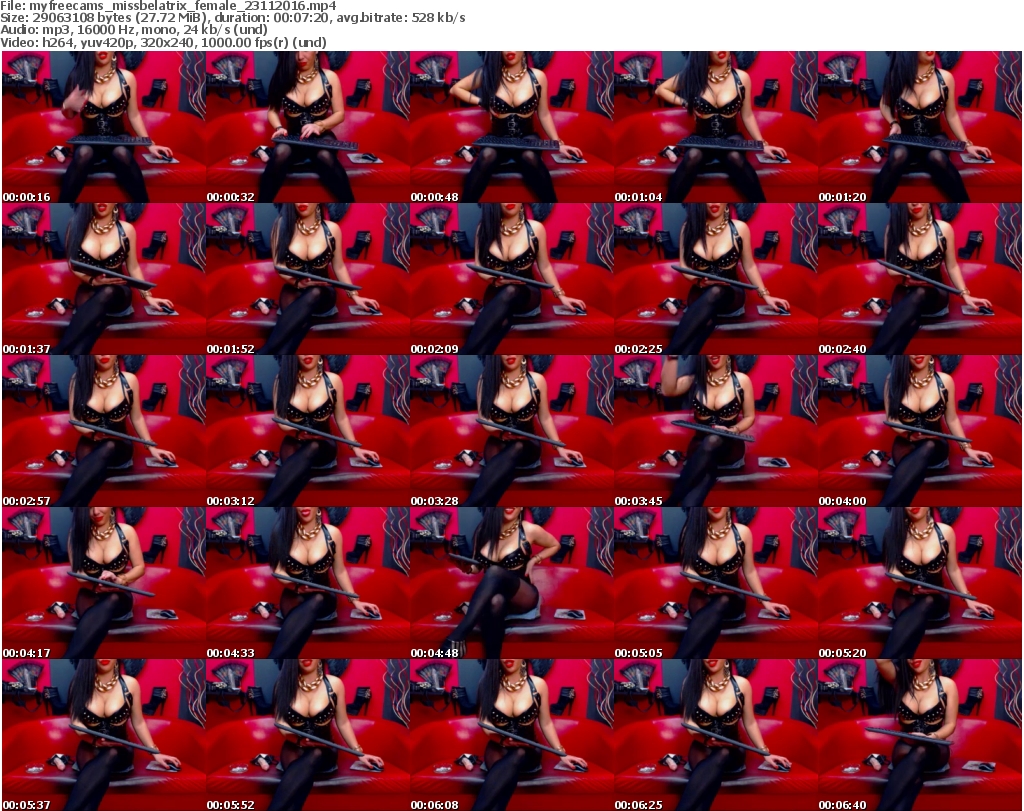Select the thumbnail stamped 00:06:08
This screenshot has height=811, width=1024.
click(511, 735)
